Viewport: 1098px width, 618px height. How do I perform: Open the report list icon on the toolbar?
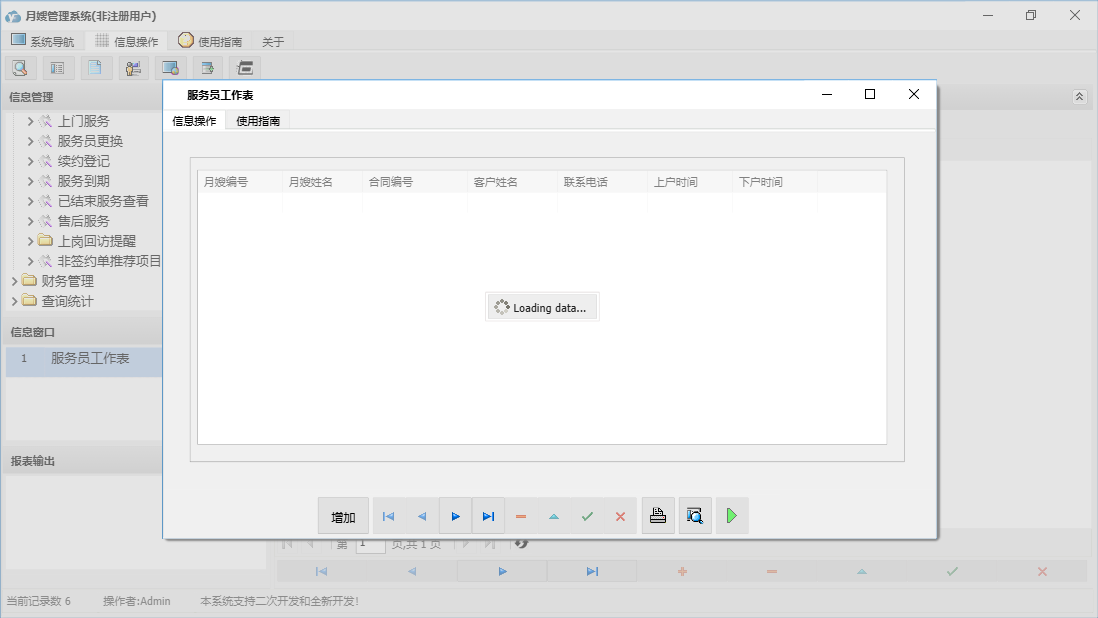pyautogui.click(x=57, y=67)
